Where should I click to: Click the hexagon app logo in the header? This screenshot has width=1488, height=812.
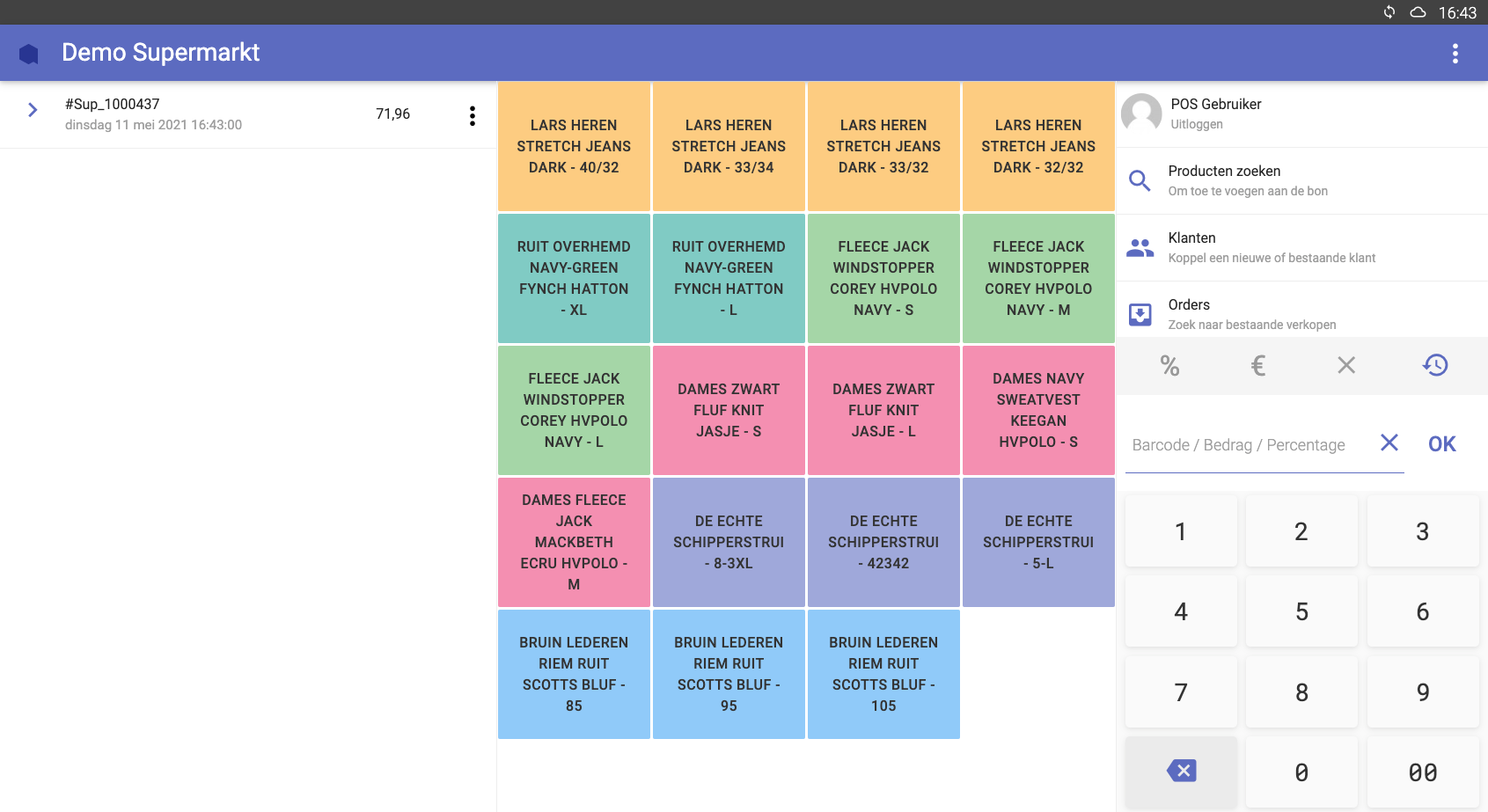tap(28, 53)
